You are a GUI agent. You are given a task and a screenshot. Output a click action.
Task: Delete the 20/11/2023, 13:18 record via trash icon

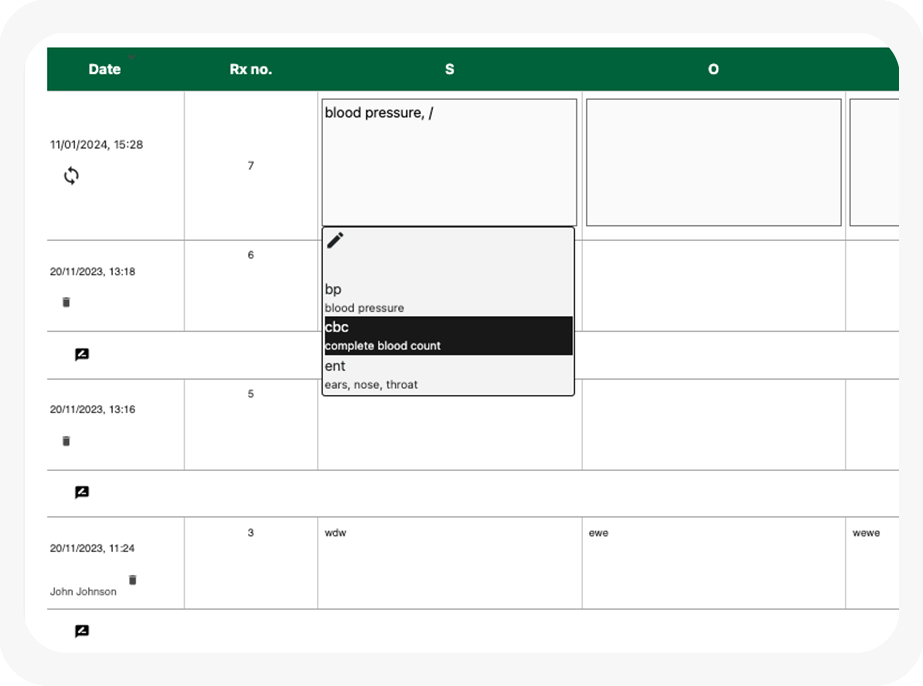click(66, 302)
